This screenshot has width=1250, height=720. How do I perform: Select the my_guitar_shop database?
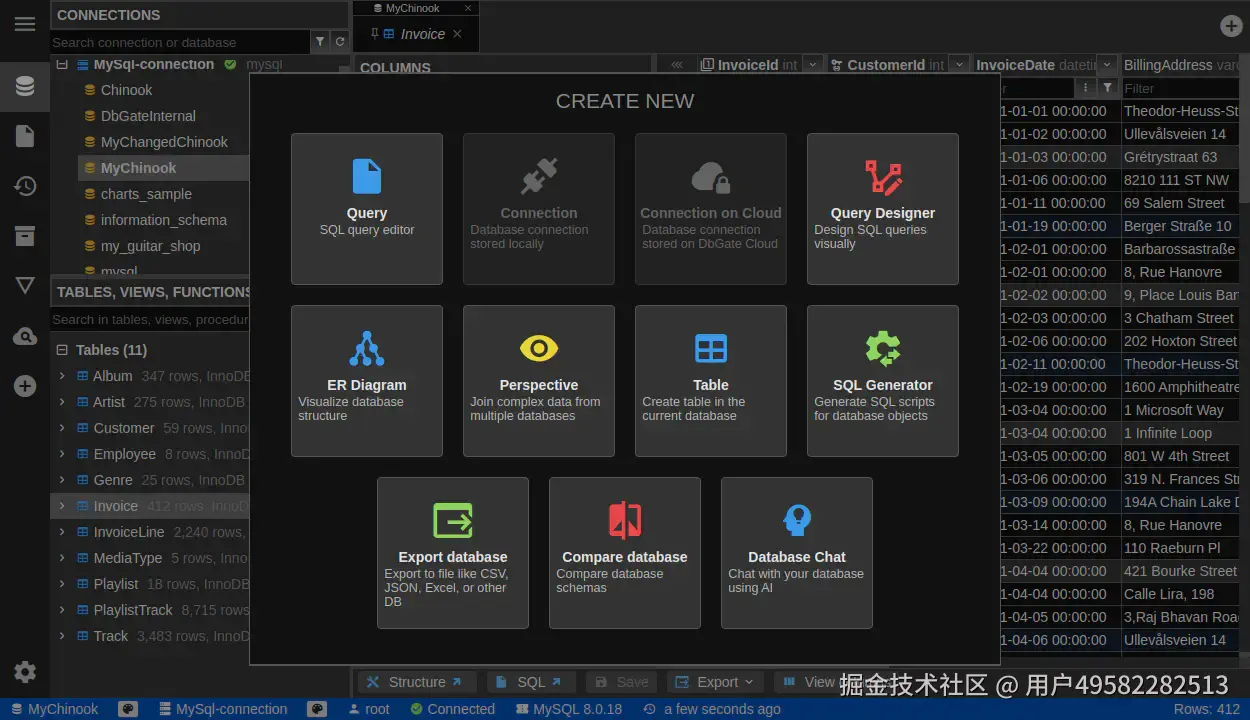pos(150,246)
